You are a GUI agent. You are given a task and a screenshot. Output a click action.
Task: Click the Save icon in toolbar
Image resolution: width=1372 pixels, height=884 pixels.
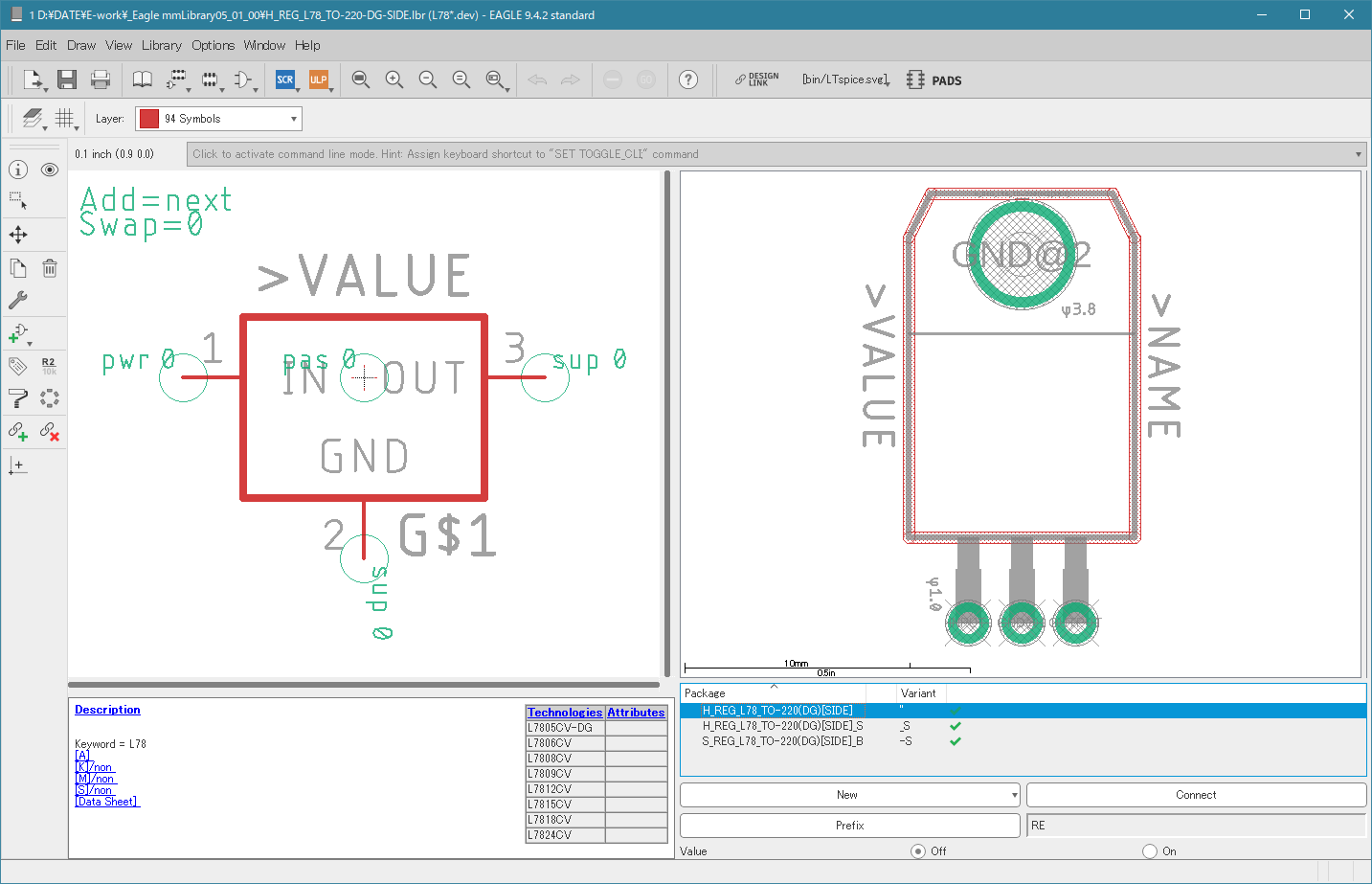(66, 79)
